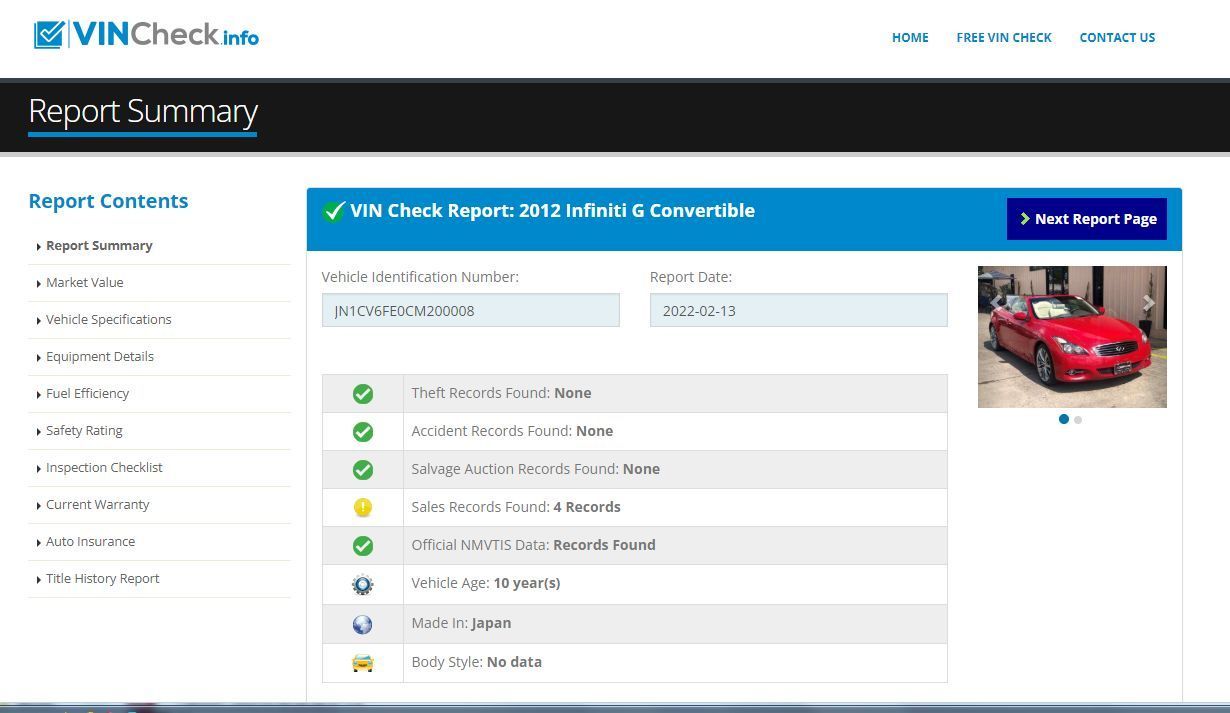Open the Vehicle Specifications section

click(x=108, y=319)
